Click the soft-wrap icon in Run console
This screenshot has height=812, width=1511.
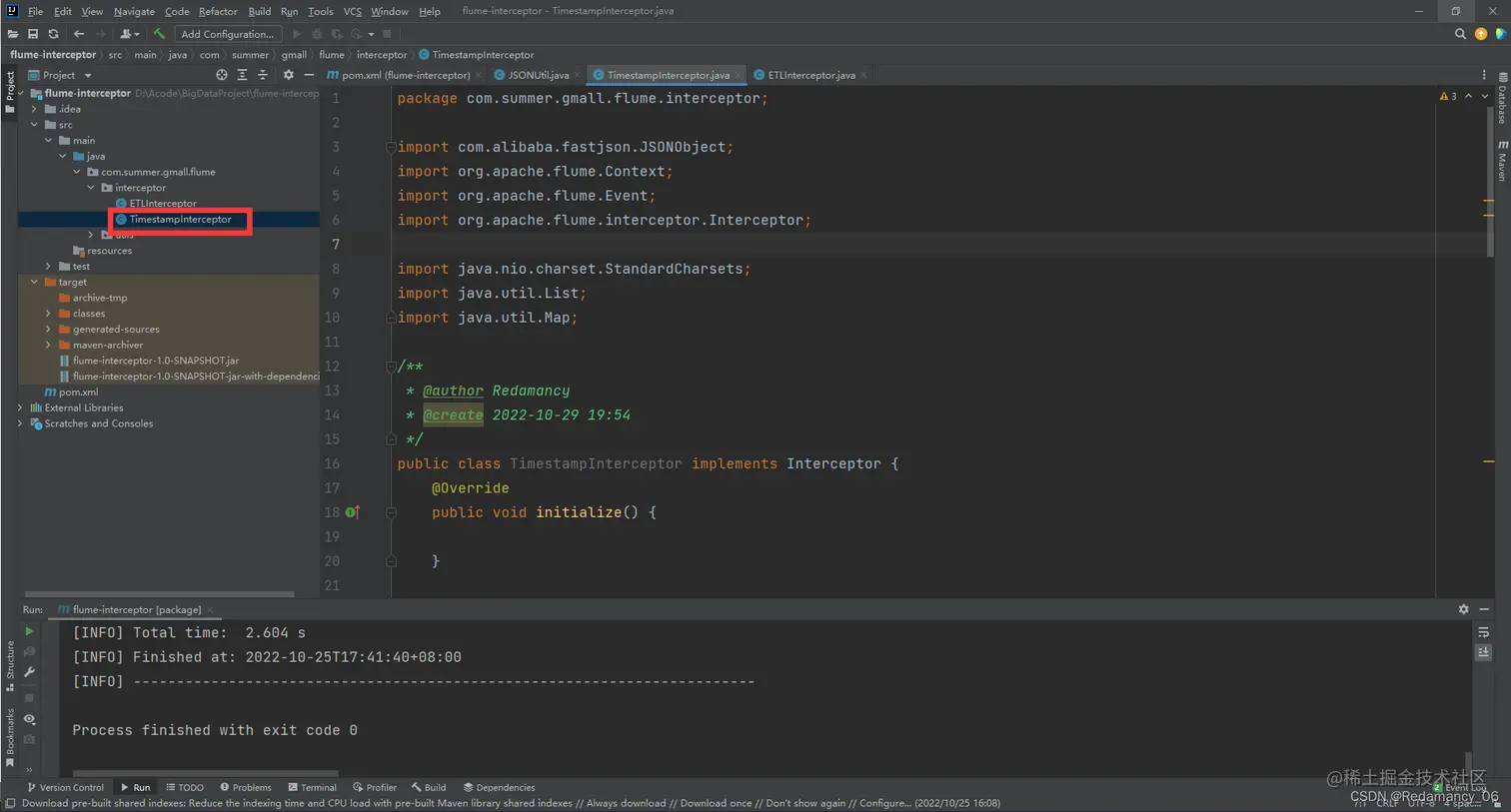point(1483,632)
